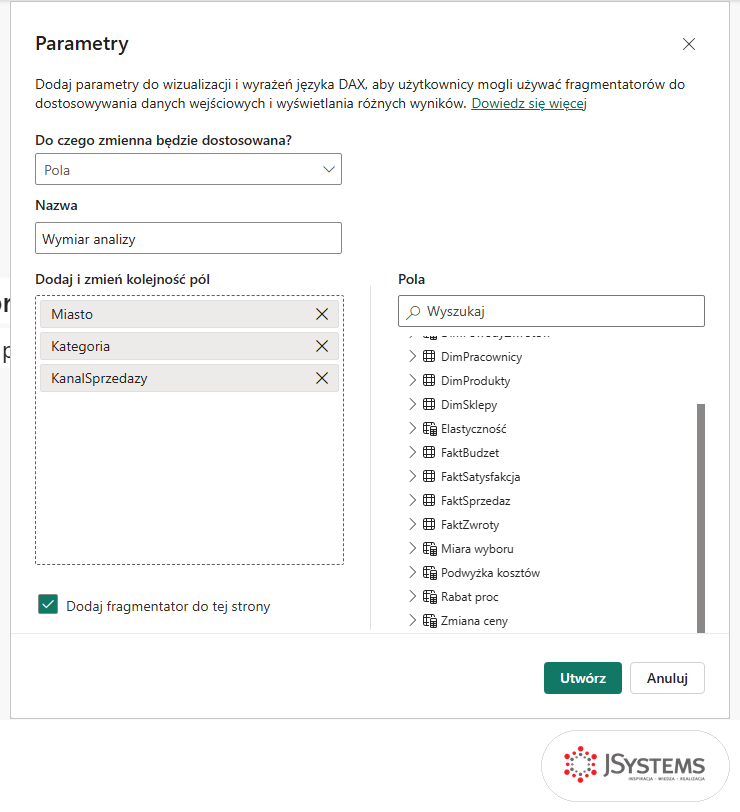This screenshot has width=740, height=812.
Task: Click the Elastyczność parameter table icon
Action: click(430, 429)
